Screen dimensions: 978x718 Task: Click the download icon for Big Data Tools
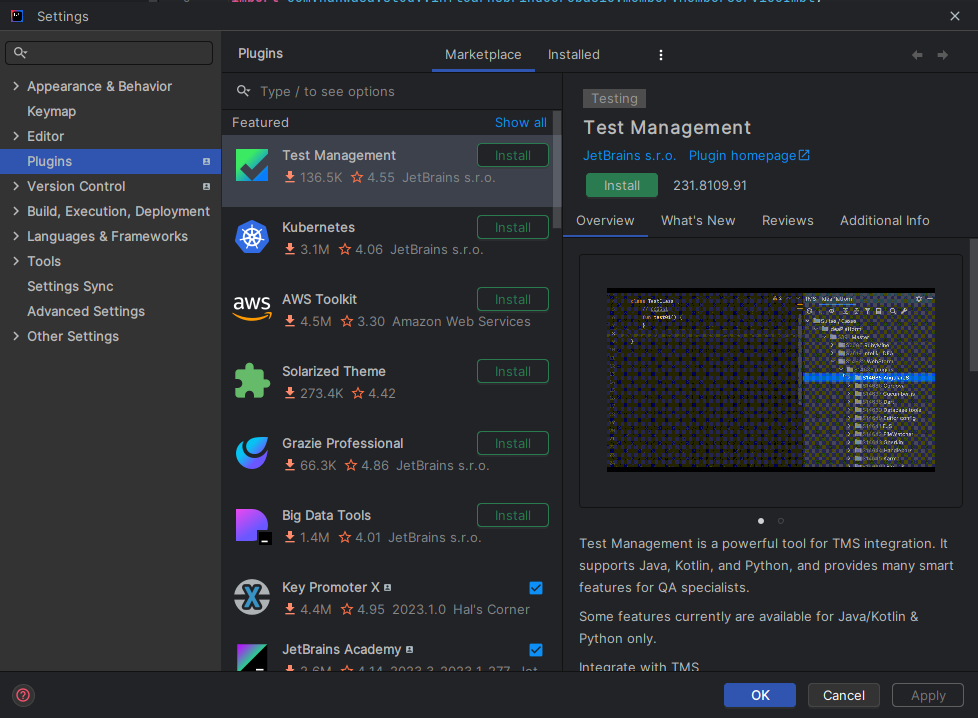click(290, 537)
